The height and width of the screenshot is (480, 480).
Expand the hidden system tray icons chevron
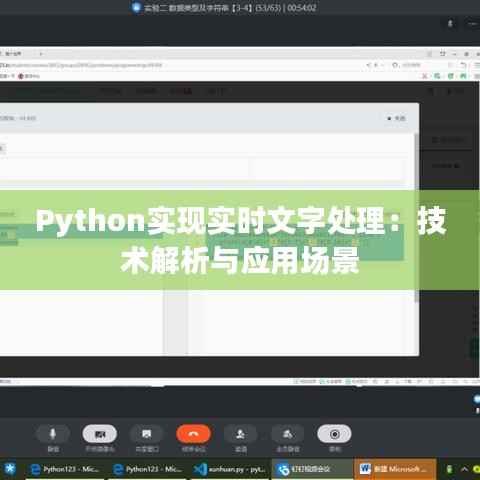click(x=464, y=469)
